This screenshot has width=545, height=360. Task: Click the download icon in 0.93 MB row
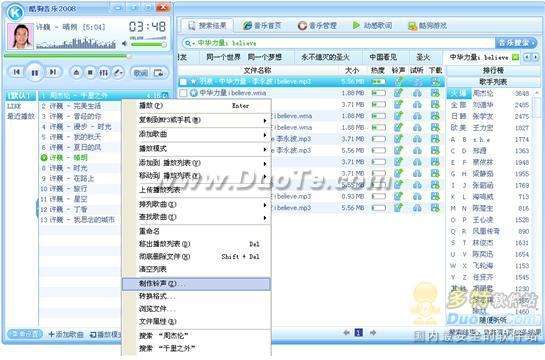(x=435, y=196)
